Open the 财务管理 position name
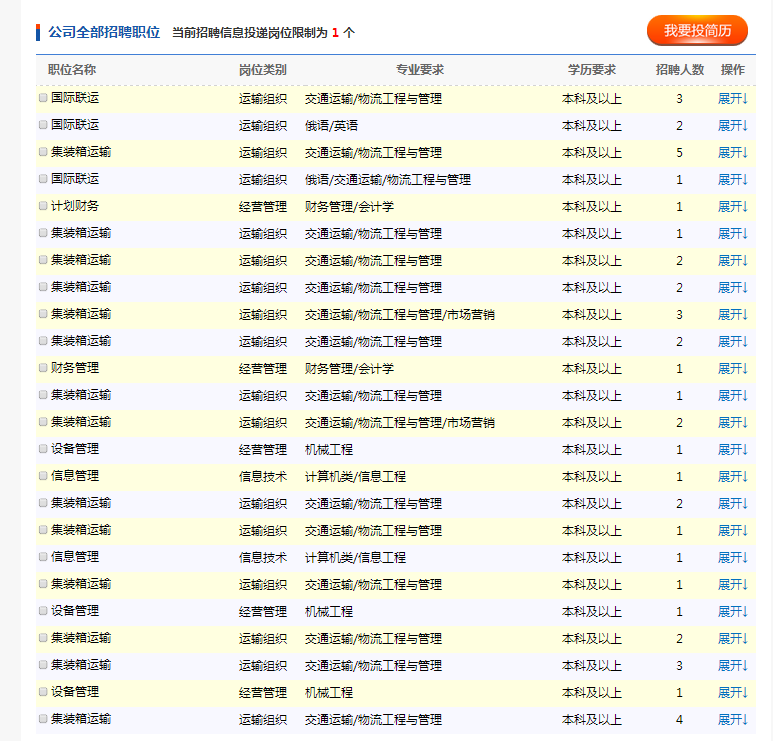This screenshot has height=741, width=773. (75, 368)
